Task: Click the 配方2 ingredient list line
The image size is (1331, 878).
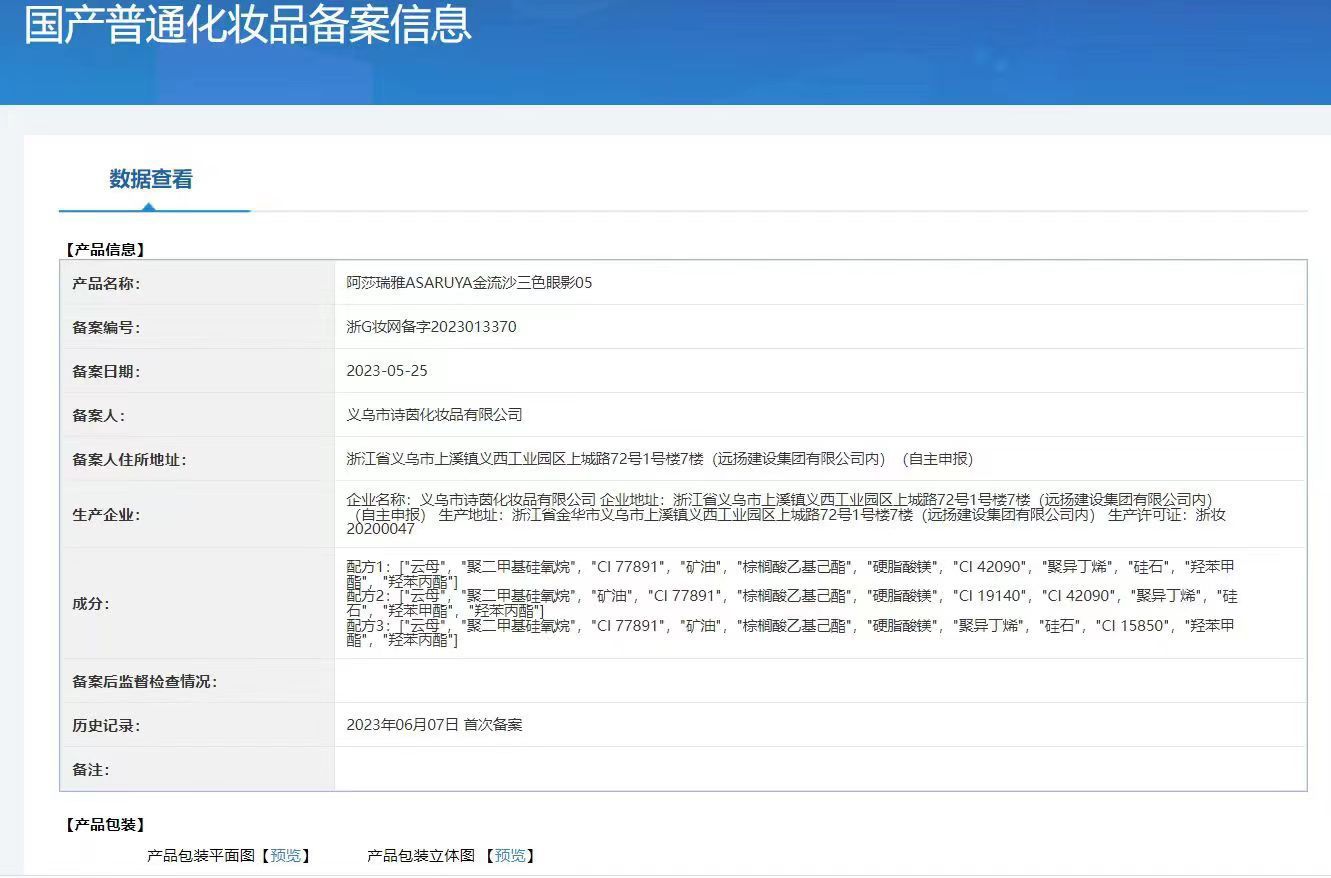Action: click(x=791, y=603)
